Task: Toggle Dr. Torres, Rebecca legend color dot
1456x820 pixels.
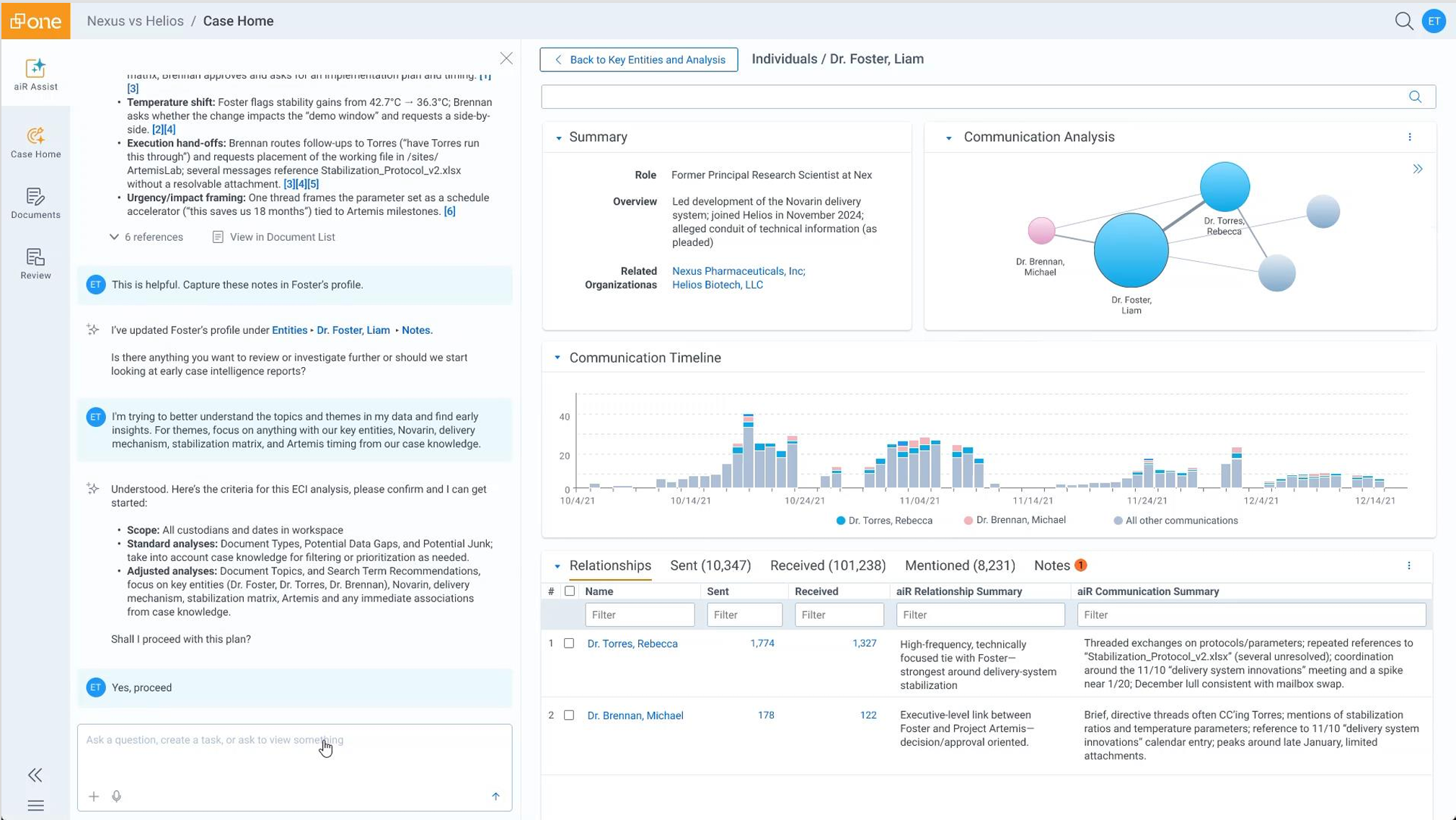Action: pyautogui.click(x=840, y=521)
